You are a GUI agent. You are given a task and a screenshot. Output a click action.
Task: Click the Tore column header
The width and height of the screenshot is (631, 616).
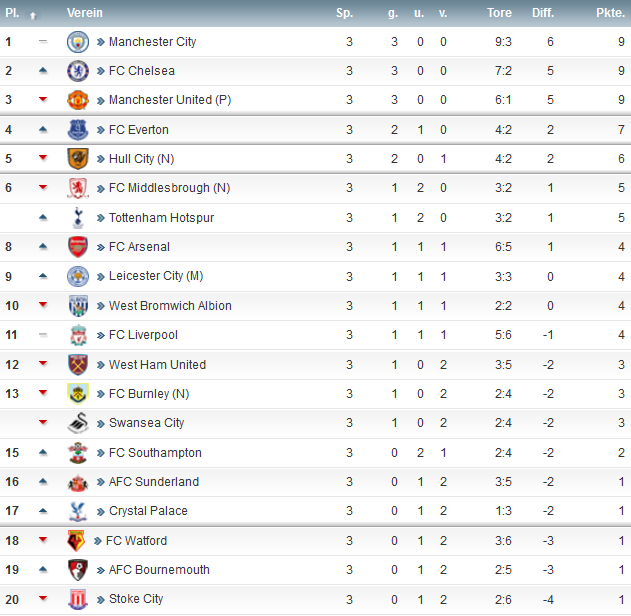tap(499, 13)
